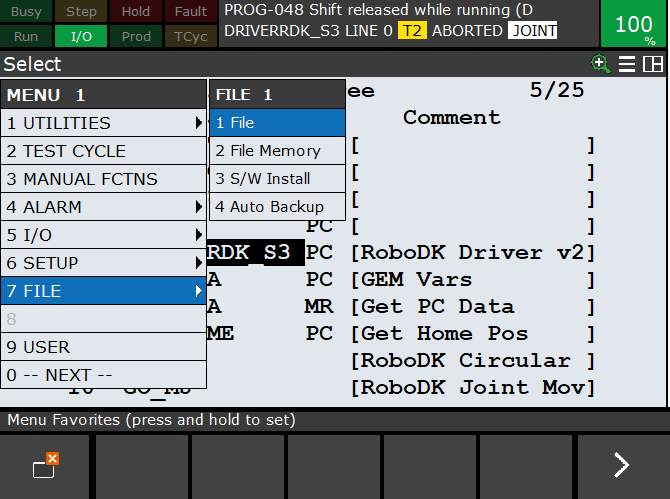670x499 pixels.
Task: Click the TCyc status indicator
Action: pyautogui.click(x=189, y=36)
